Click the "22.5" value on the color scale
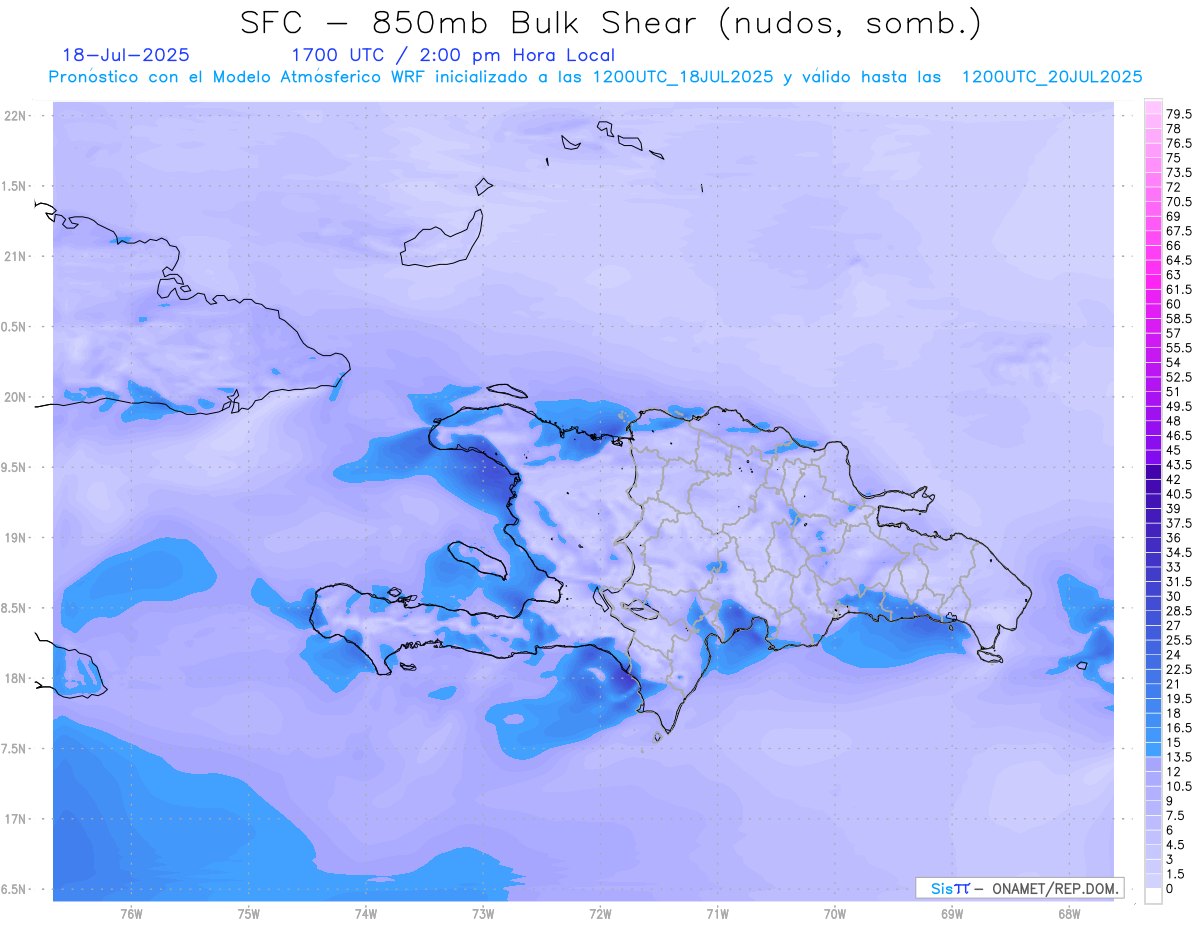 (x=1179, y=669)
